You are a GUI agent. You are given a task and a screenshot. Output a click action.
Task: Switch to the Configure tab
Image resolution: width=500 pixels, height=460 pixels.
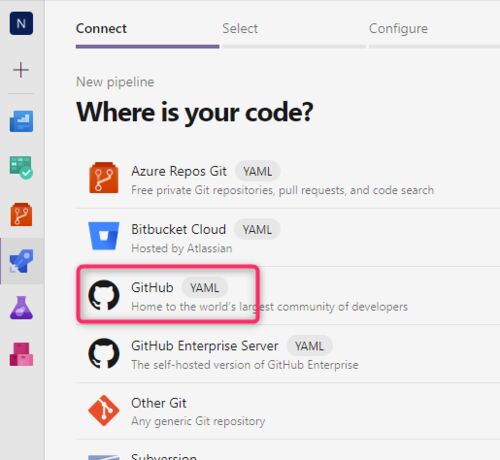pos(398,29)
